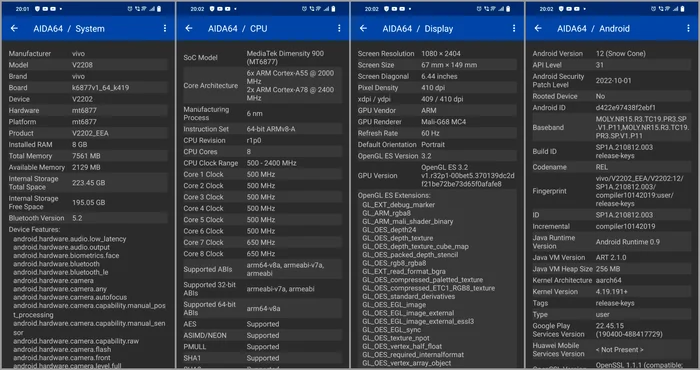The image size is (700, 370).
Task: Tap the battery icon in Android screen status bar
Action: click(x=682, y=8)
